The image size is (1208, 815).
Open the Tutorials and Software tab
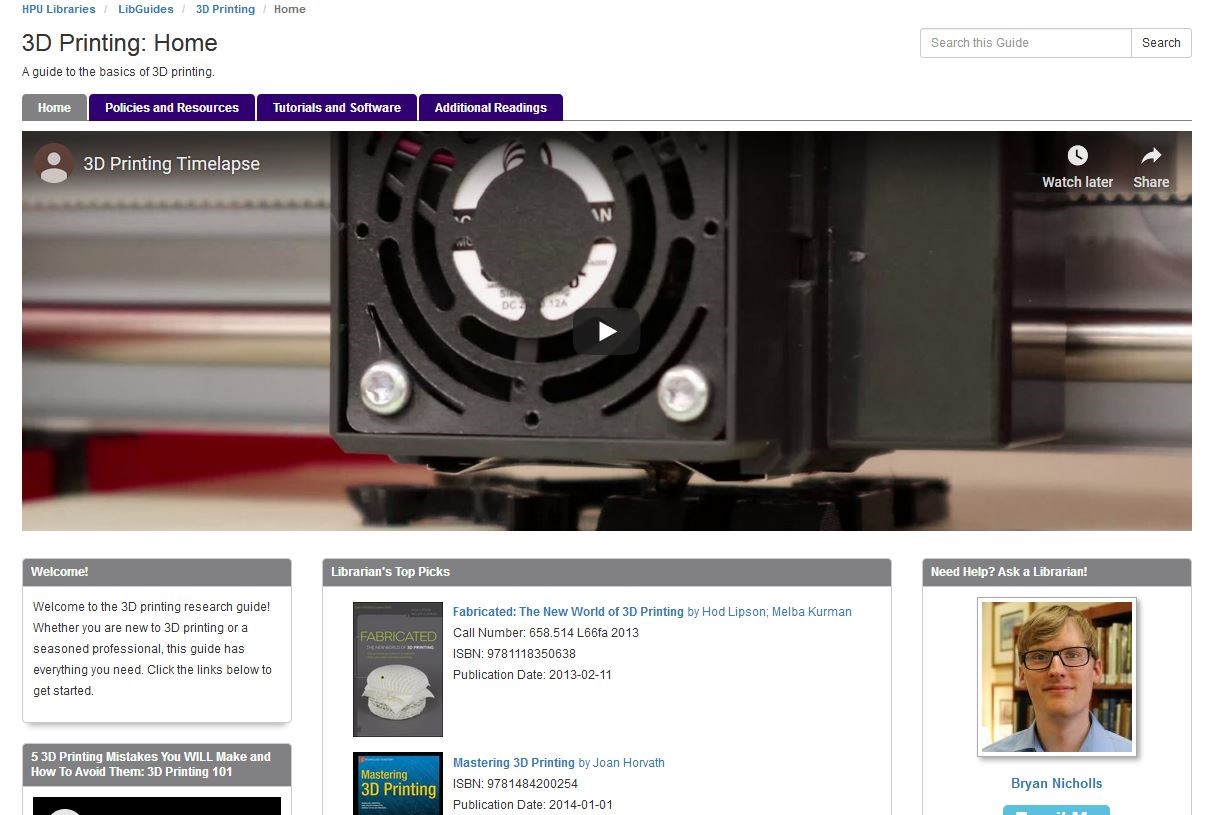point(337,108)
